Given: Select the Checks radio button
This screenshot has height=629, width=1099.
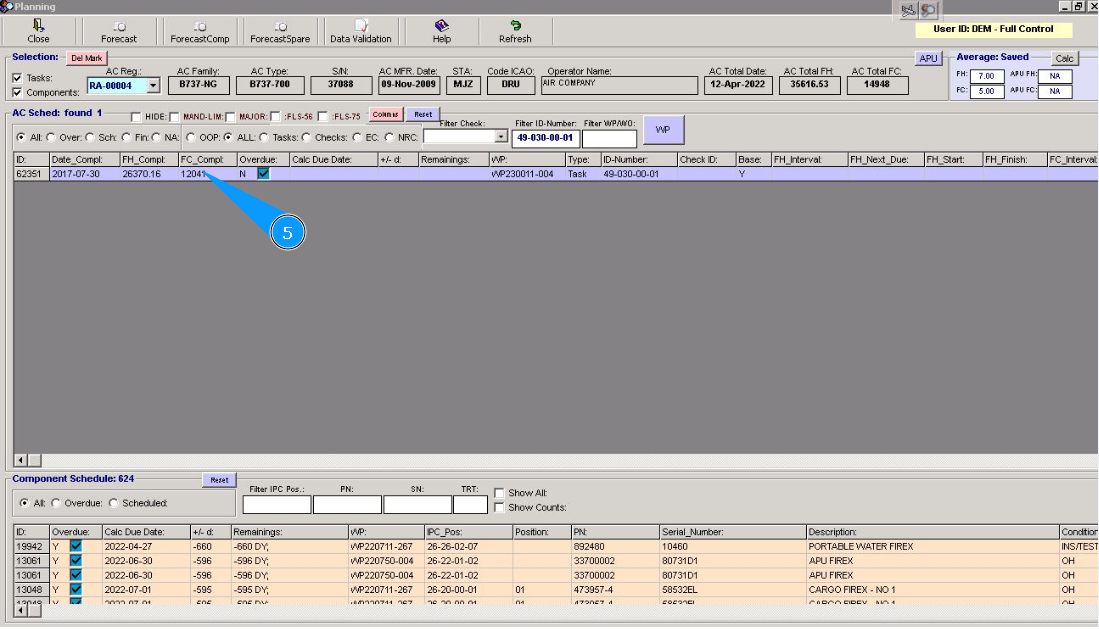Looking at the screenshot, I should point(306,137).
